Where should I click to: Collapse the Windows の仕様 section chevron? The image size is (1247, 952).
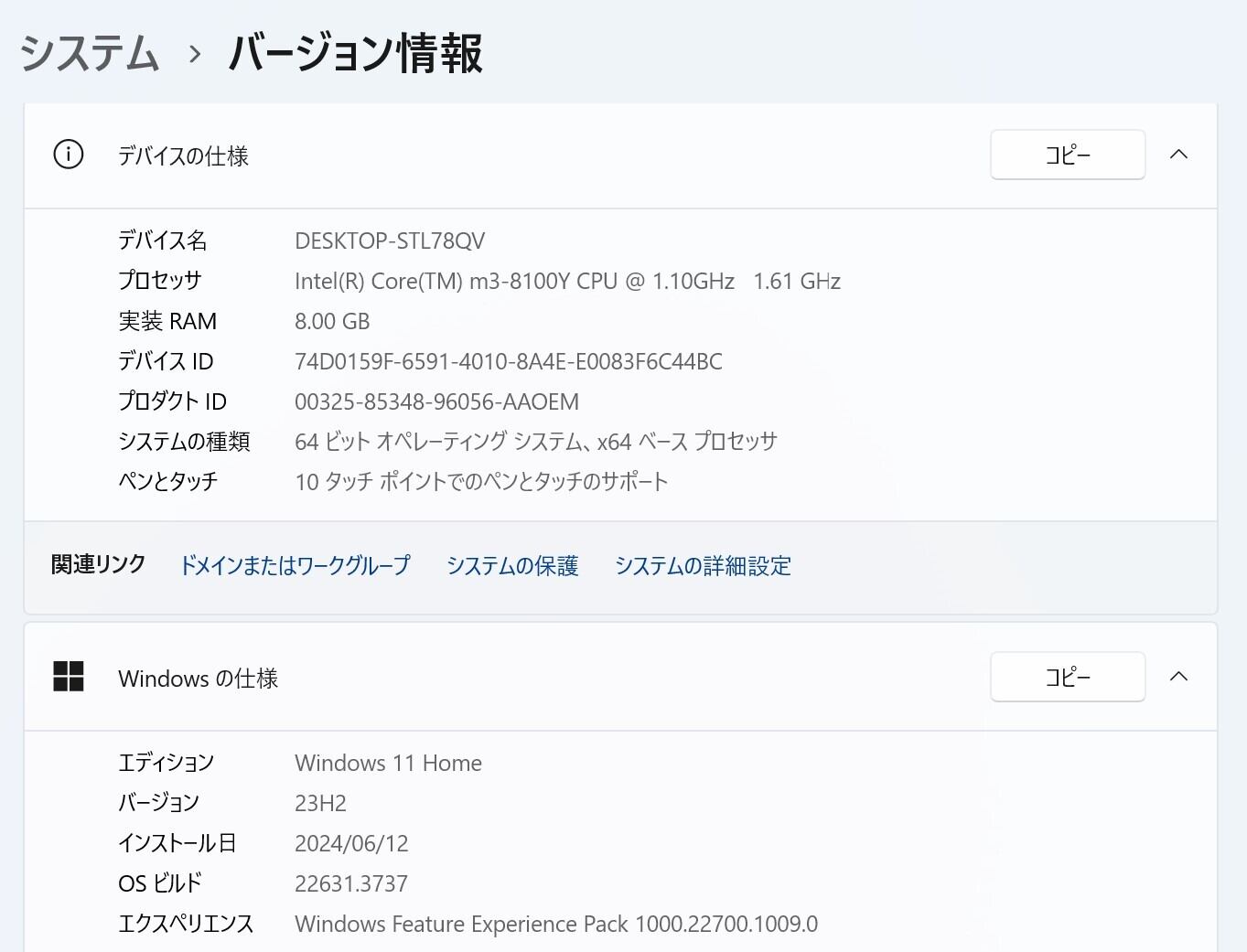(1178, 677)
